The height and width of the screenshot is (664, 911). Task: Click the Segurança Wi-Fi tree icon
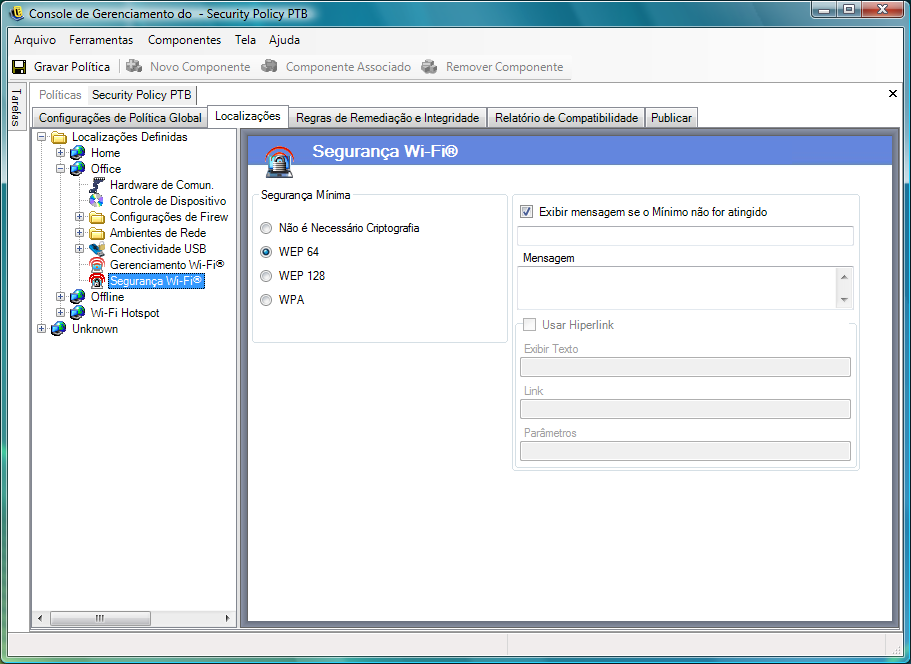(96, 281)
